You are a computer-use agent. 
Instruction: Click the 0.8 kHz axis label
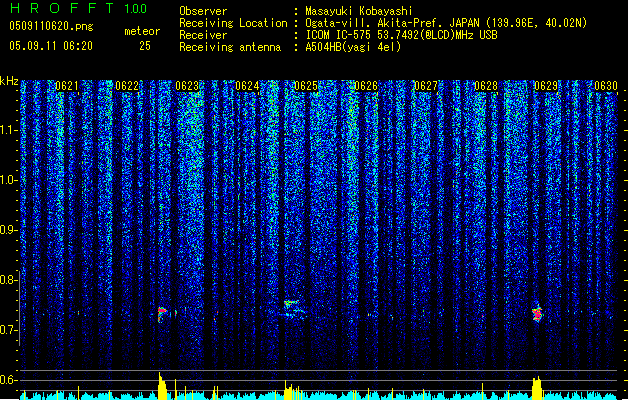(x=8, y=280)
